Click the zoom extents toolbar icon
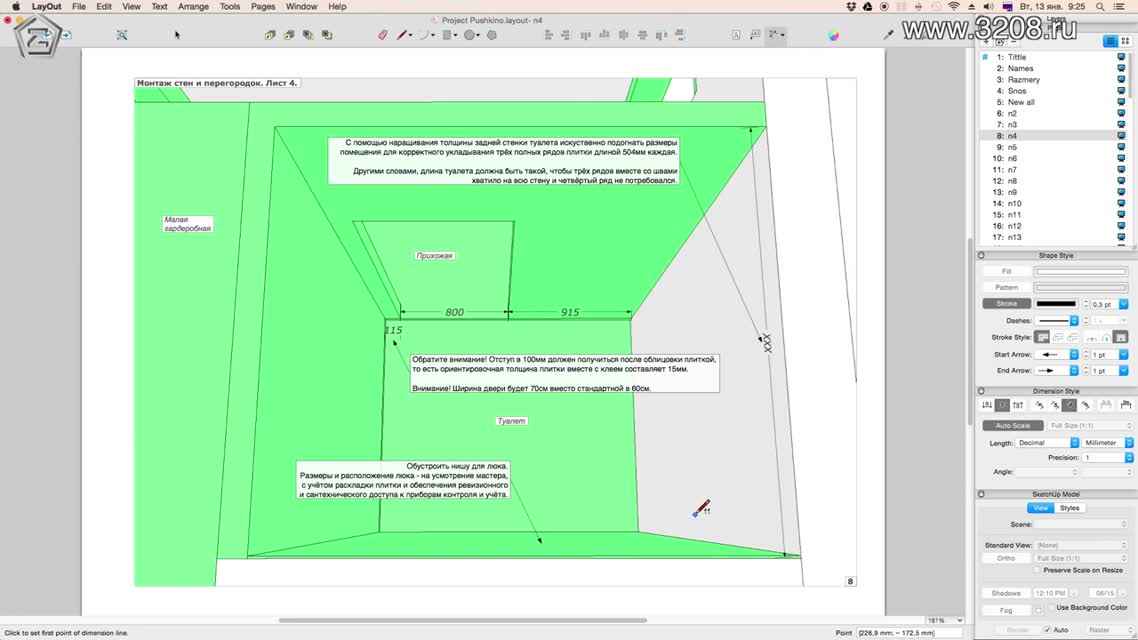This screenshot has width=1138, height=640. click(122, 35)
